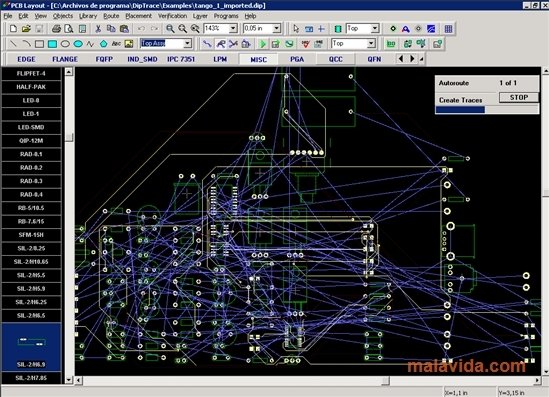This screenshot has width=549, height=397.
Task: Select the empty Rectangle shape tool
Action: click(40, 44)
